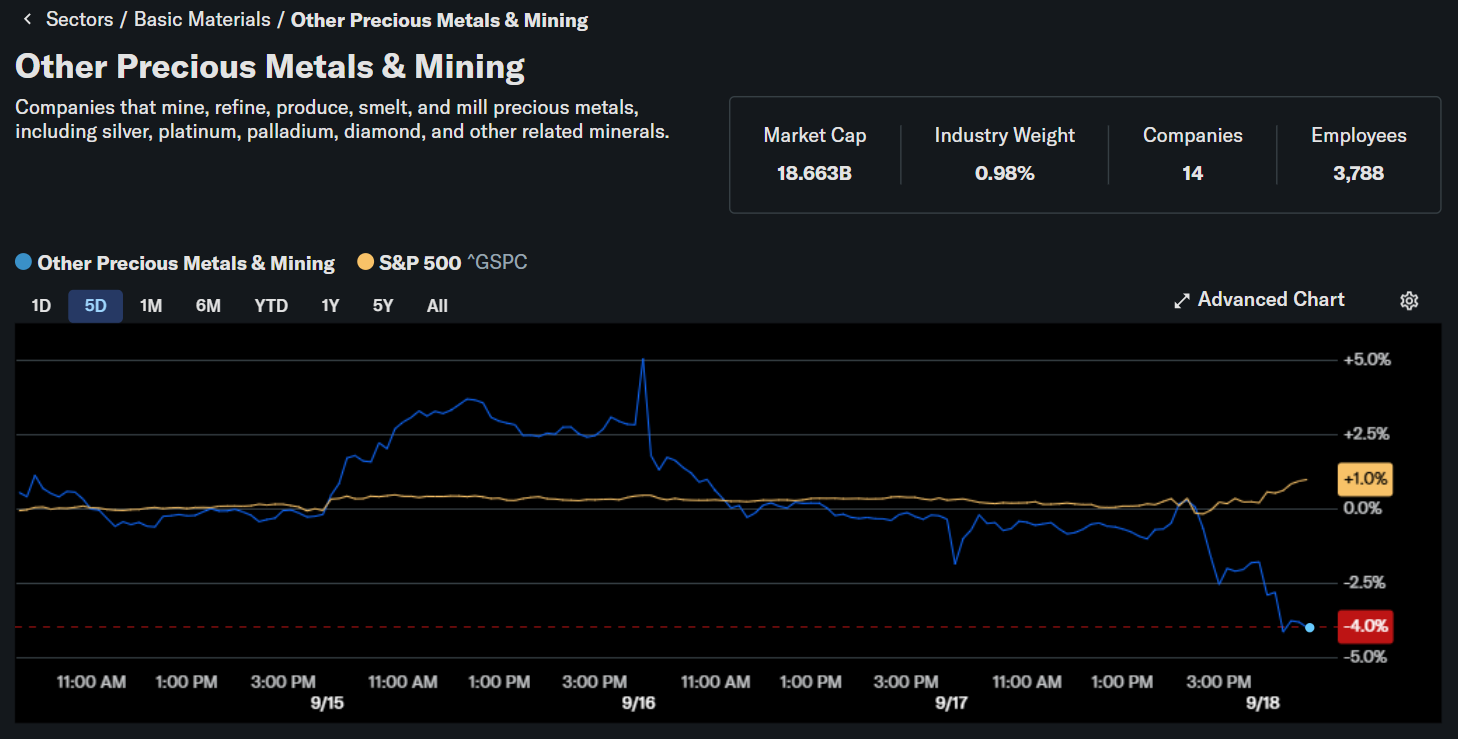Click the 9/17 date label on axis
This screenshot has width=1458, height=739.
coord(952,703)
